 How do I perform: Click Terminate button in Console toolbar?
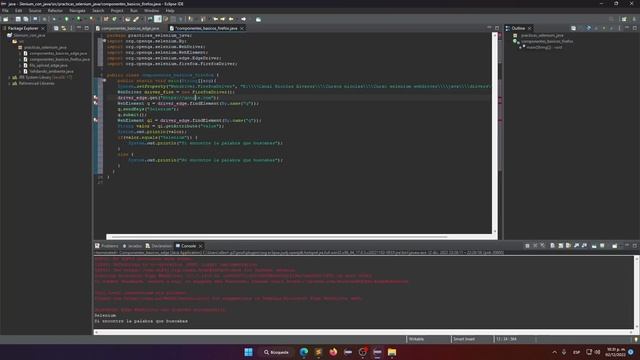coord(527,246)
